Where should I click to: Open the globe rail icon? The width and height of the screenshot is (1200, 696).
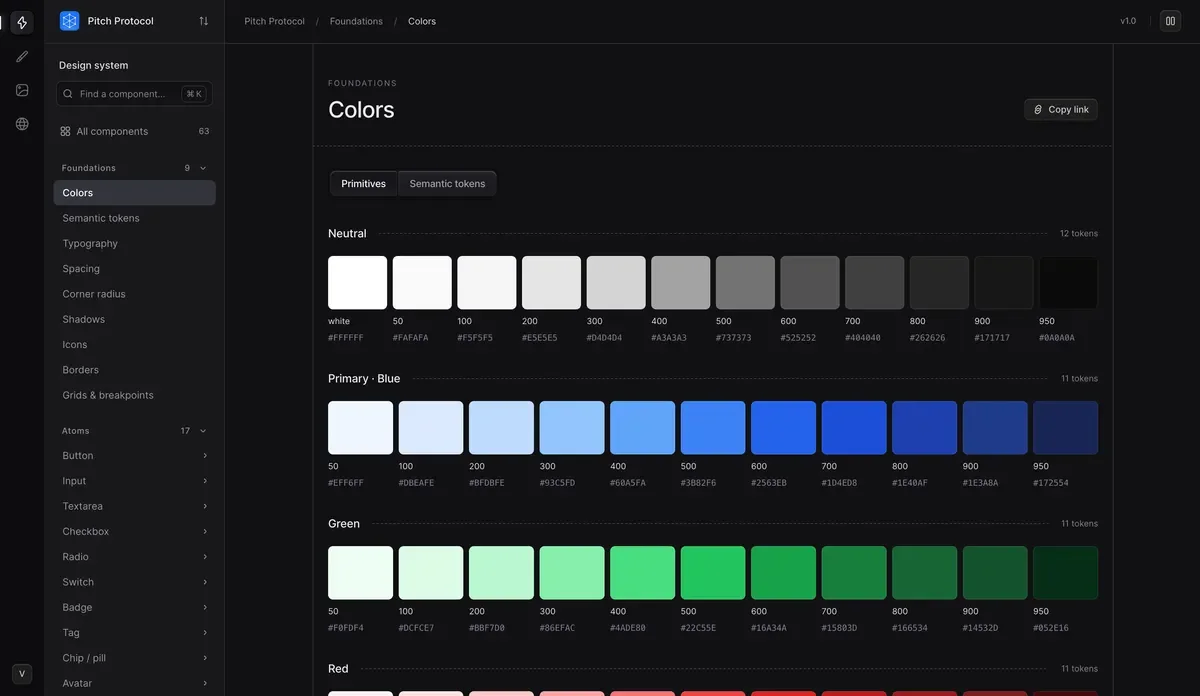click(x=22, y=124)
